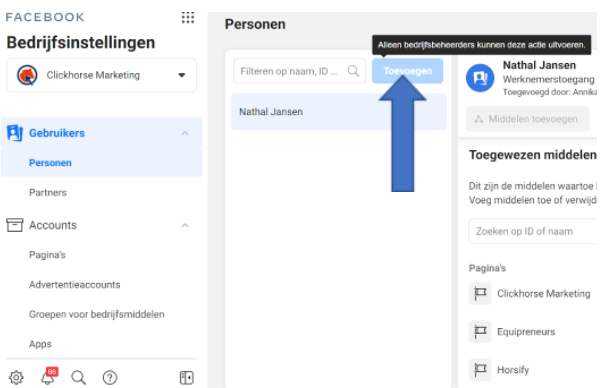
Task: Click the Equipreneurs page flag icon
Action: (x=480, y=331)
